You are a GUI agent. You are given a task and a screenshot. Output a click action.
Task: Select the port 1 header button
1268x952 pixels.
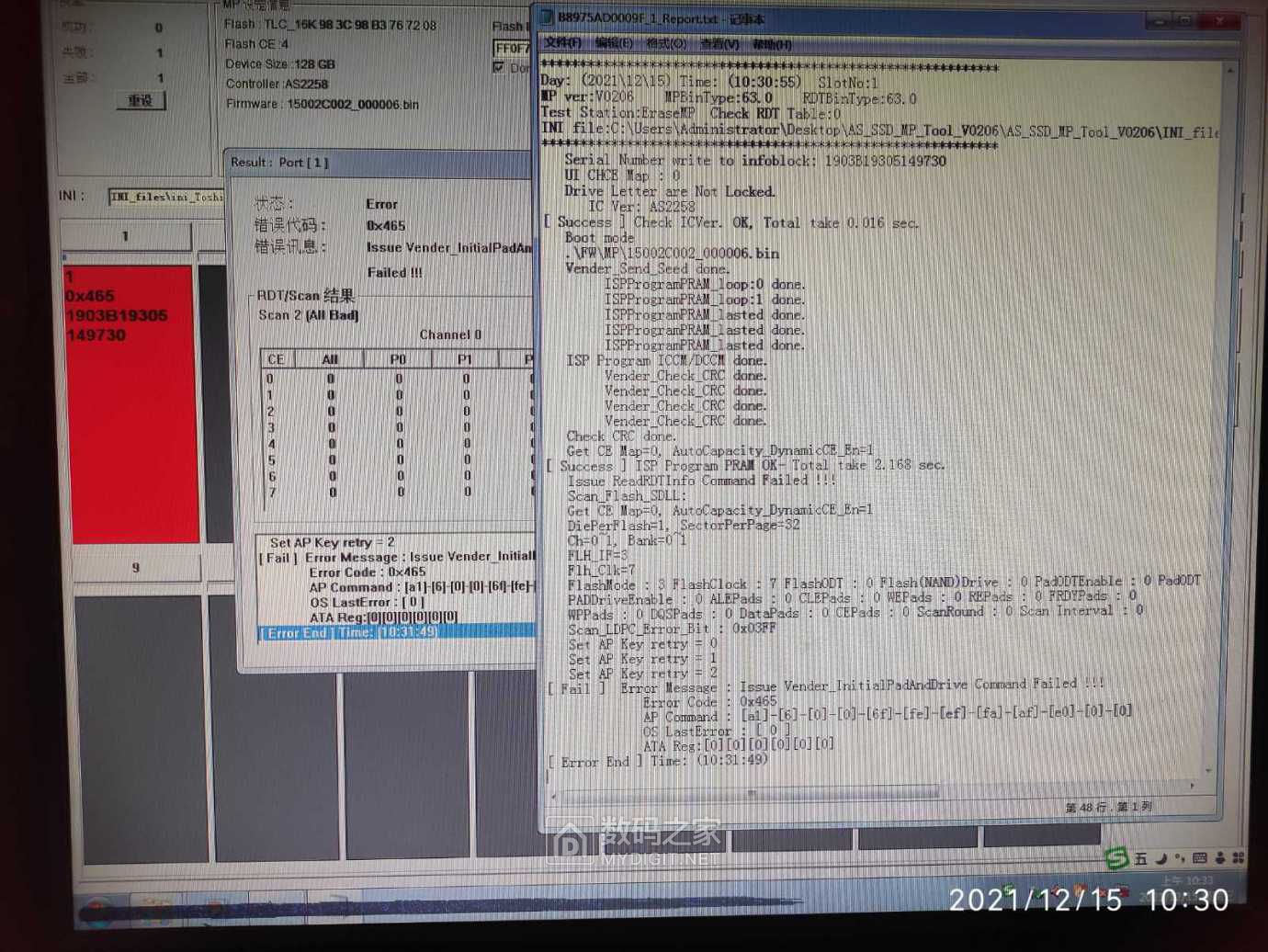click(x=126, y=236)
